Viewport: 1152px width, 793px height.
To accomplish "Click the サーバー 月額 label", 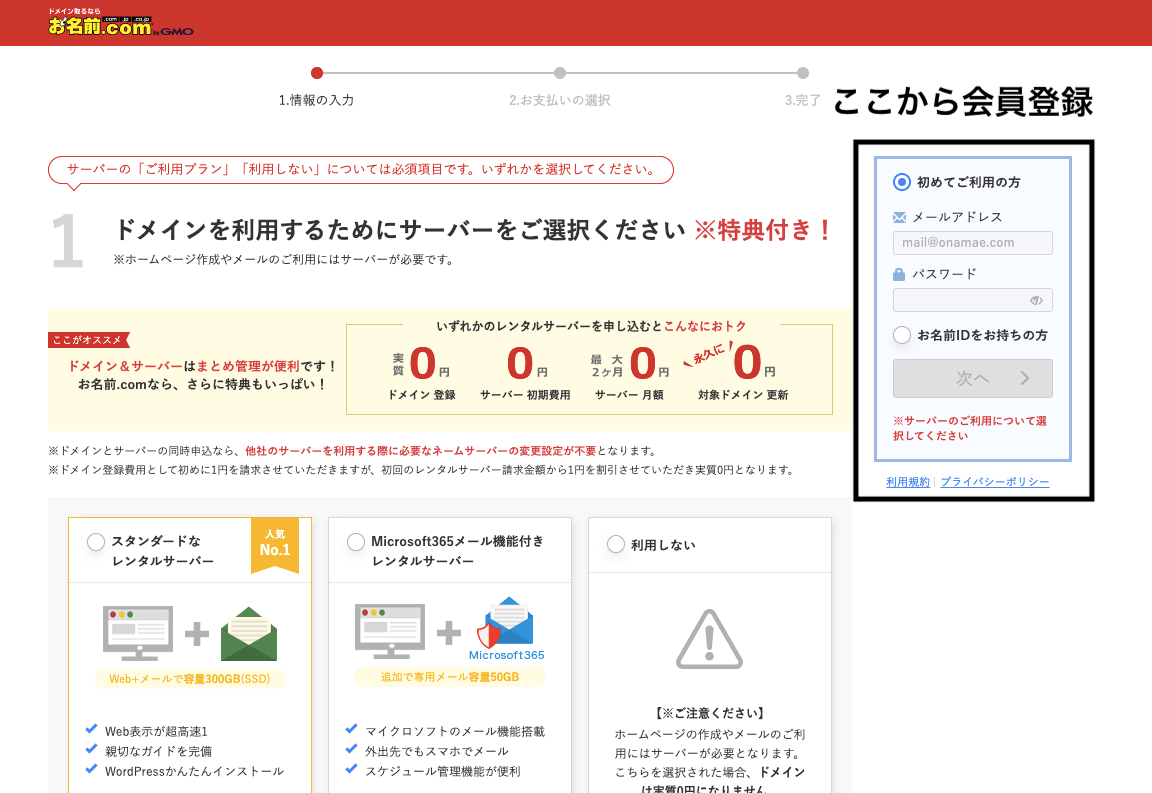I will pyautogui.click(x=630, y=395).
